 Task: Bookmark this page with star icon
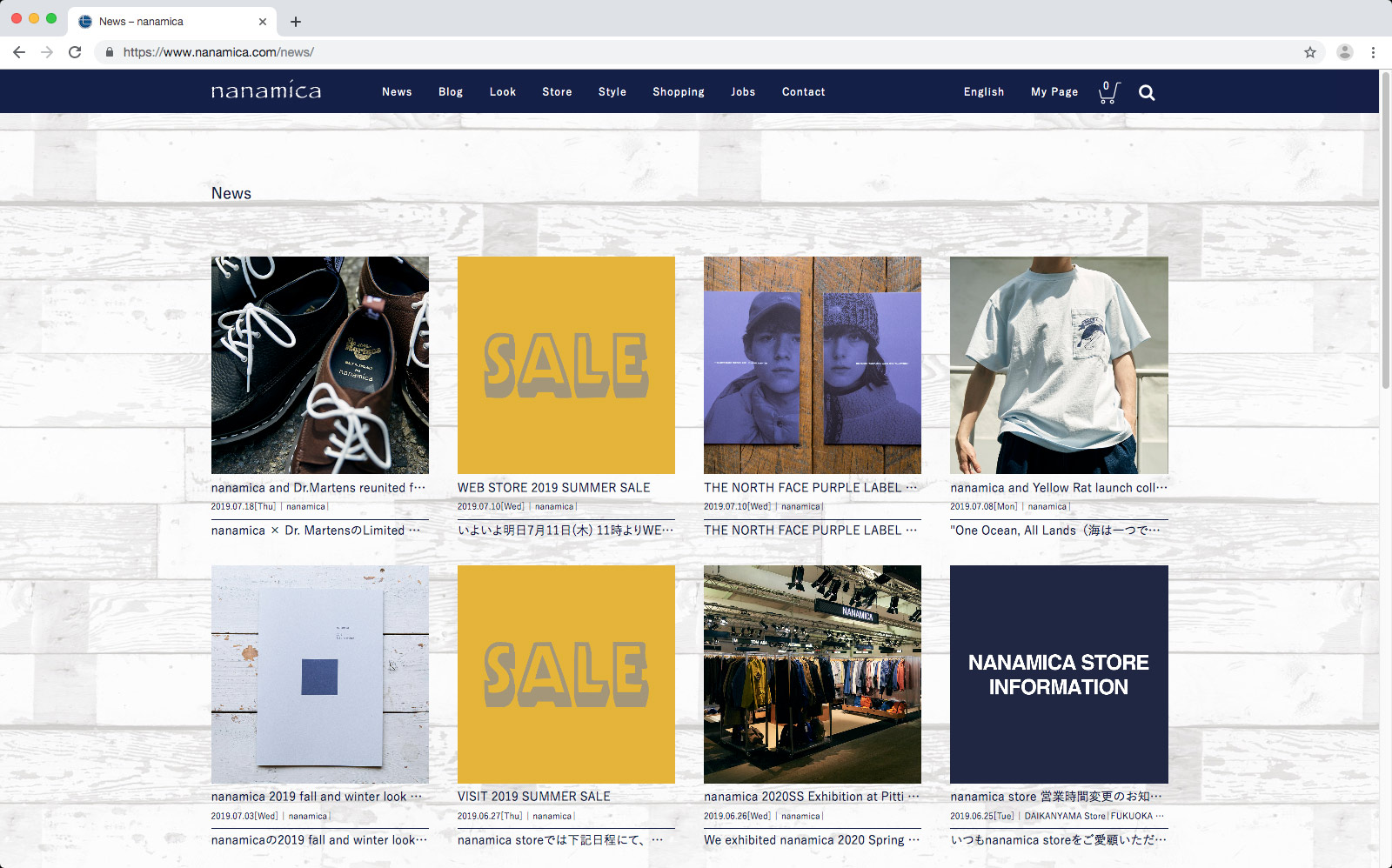point(1310,52)
